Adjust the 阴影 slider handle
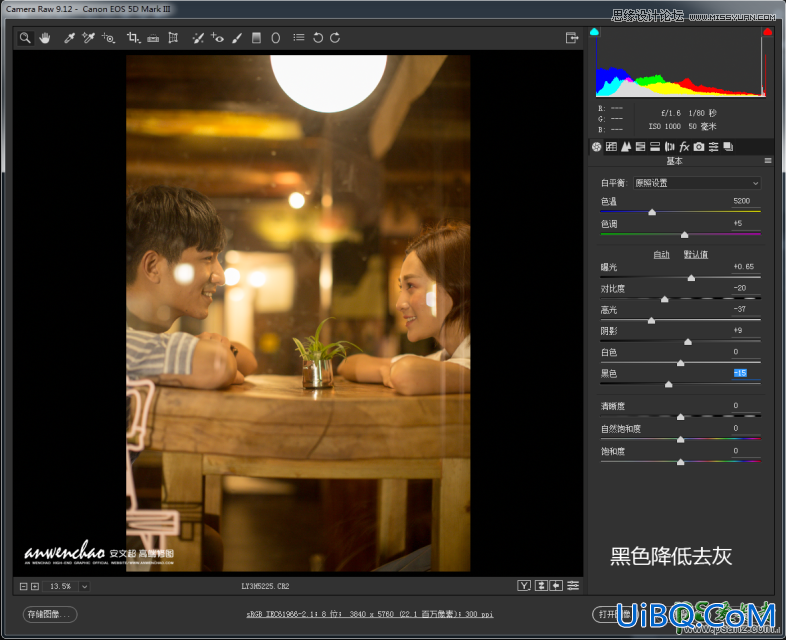Image resolution: width=786 pixels, height=640 pixels. (688, 342)
